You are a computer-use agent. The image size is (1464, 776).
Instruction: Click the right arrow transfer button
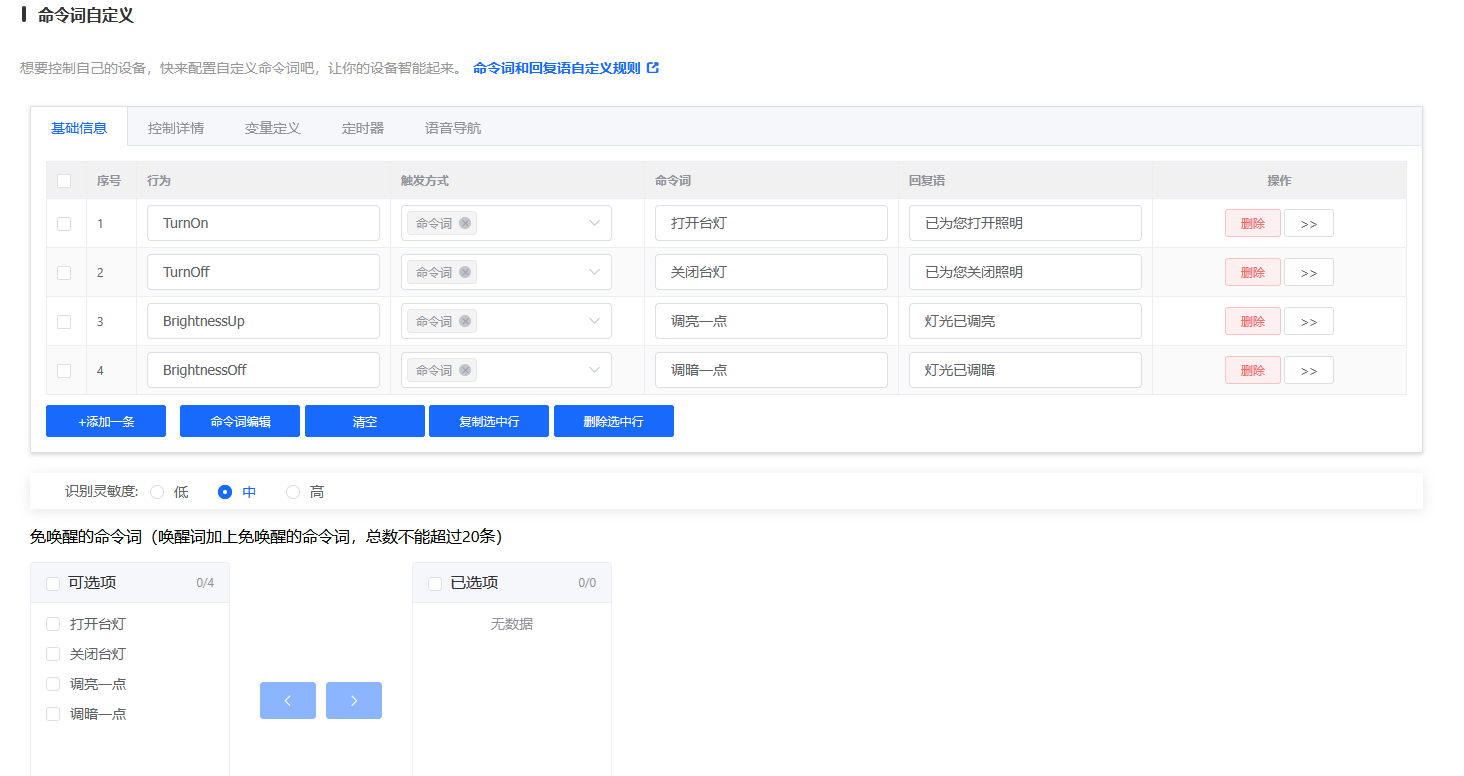point(354,700)
